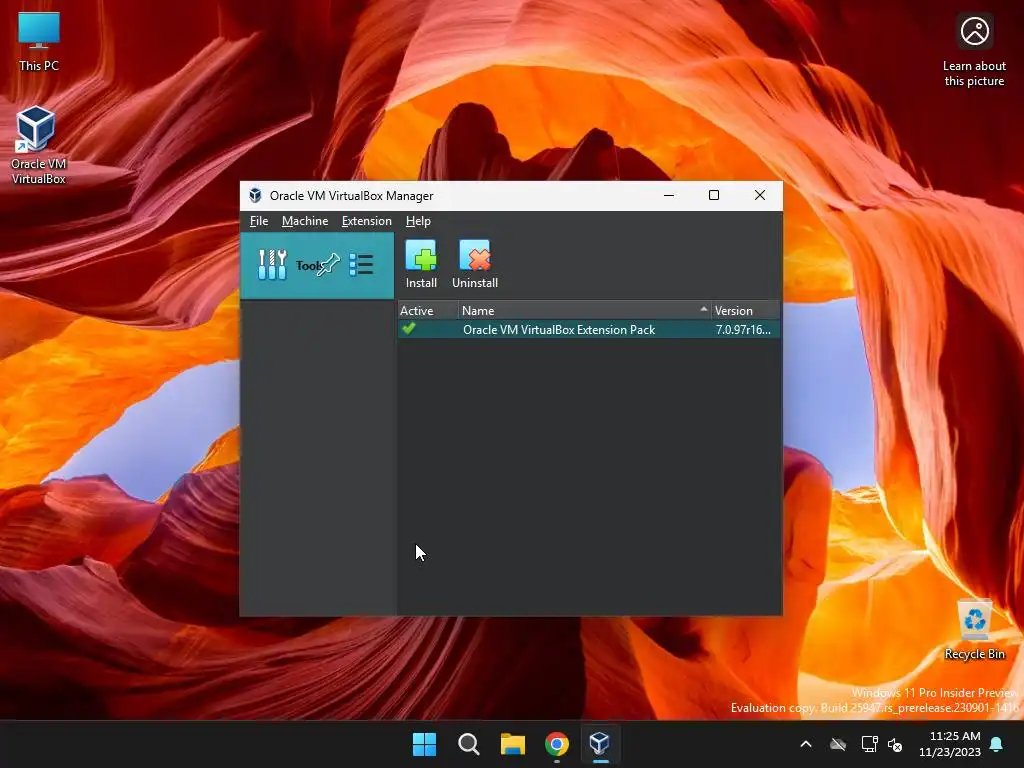Sort by the Active column header
Screen dimensions: 1024x768
tap(428, 310)
